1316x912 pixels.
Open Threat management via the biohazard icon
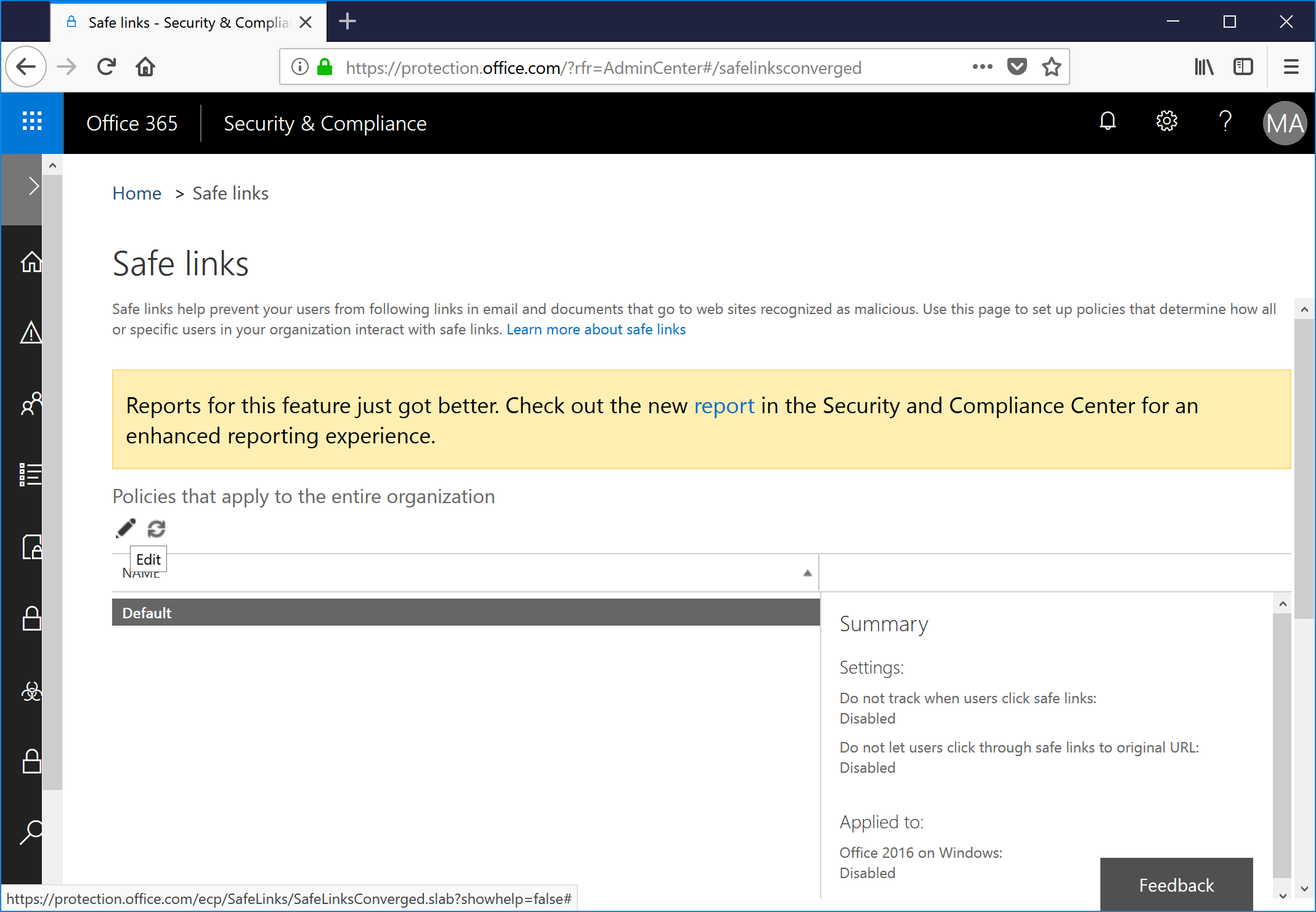tap(31, 691)
